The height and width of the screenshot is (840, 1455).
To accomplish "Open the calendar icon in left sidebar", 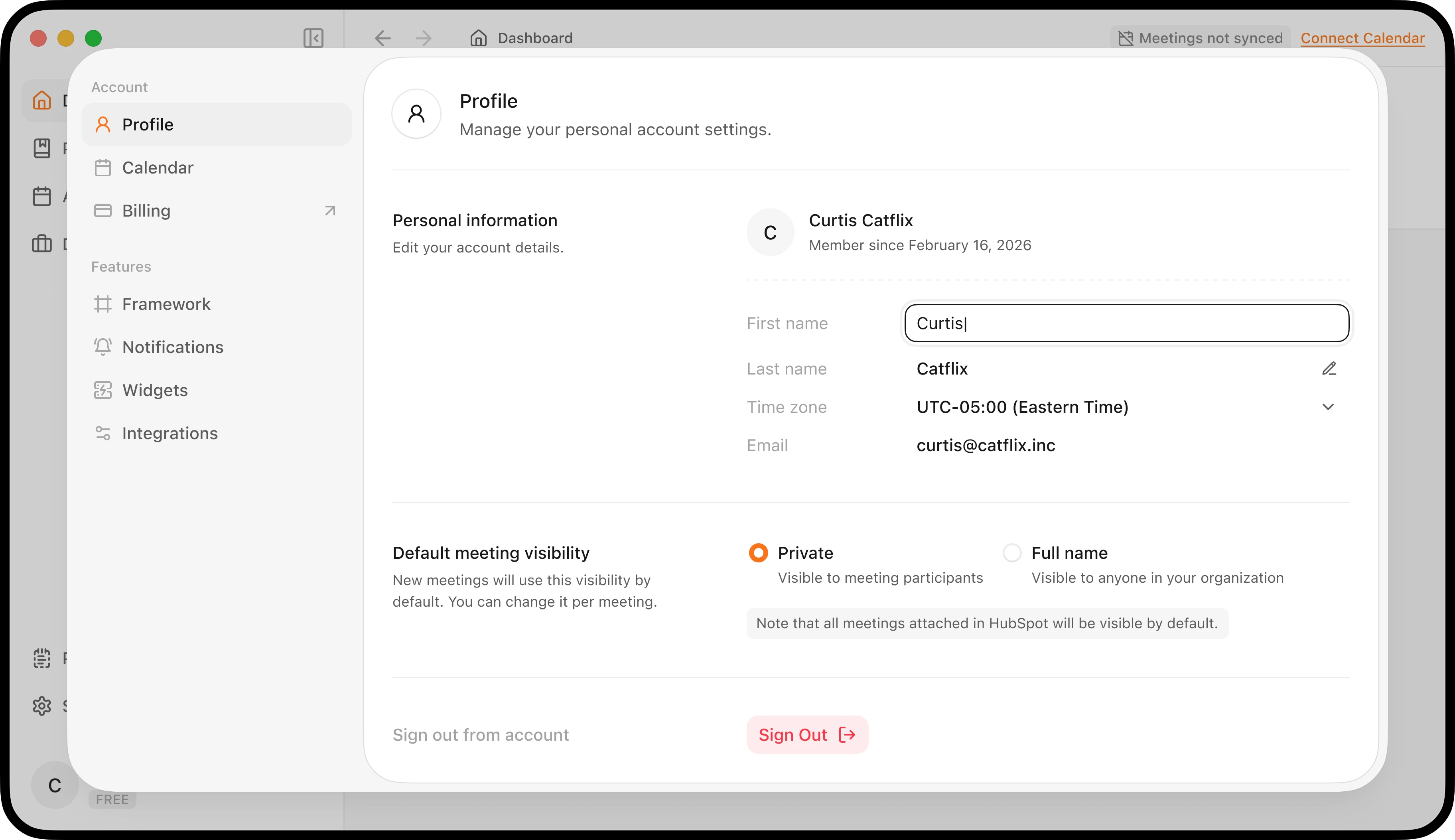I will (41, 196).
